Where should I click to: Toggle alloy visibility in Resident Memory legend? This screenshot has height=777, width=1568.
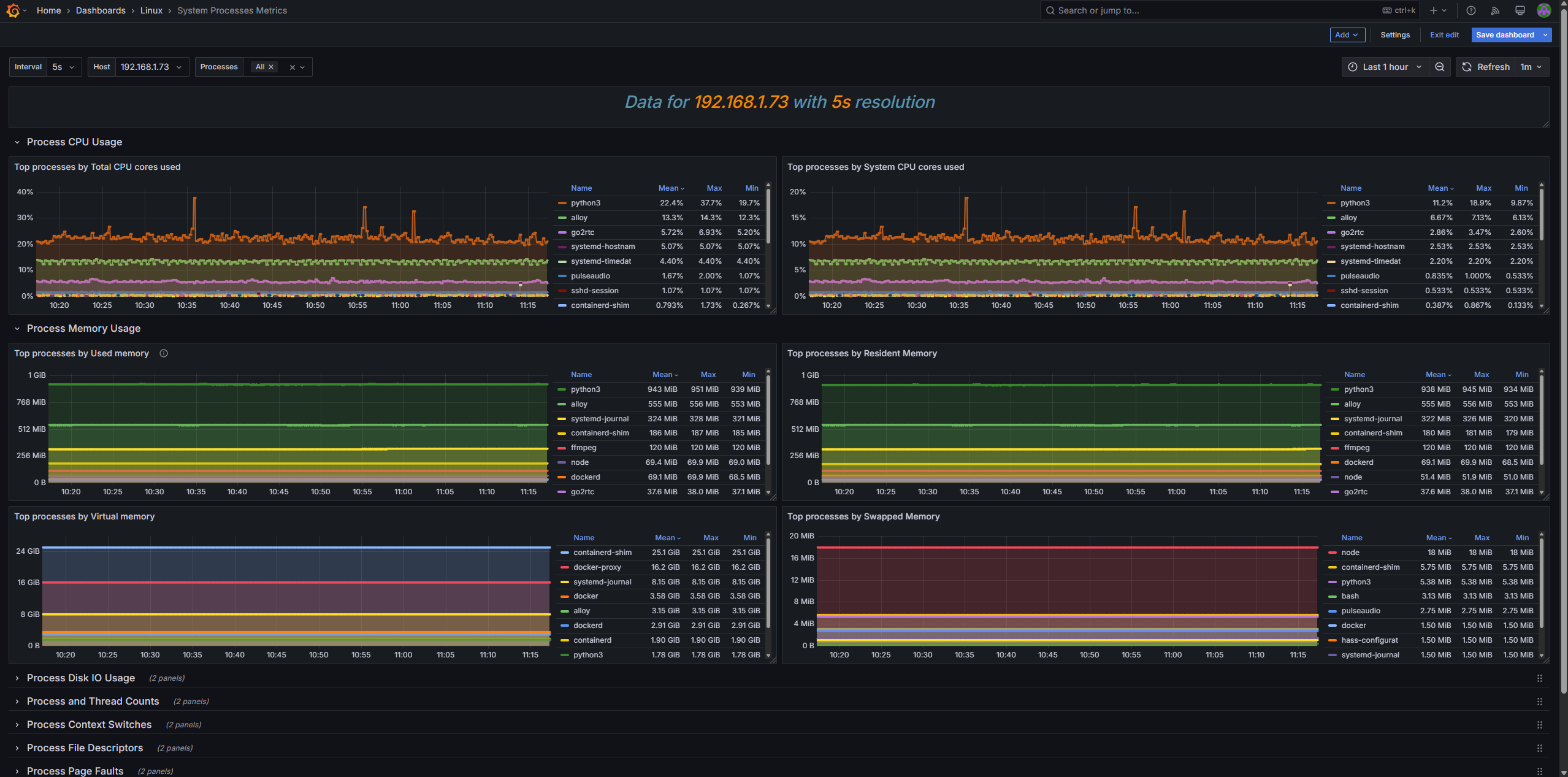(1354, 404)
